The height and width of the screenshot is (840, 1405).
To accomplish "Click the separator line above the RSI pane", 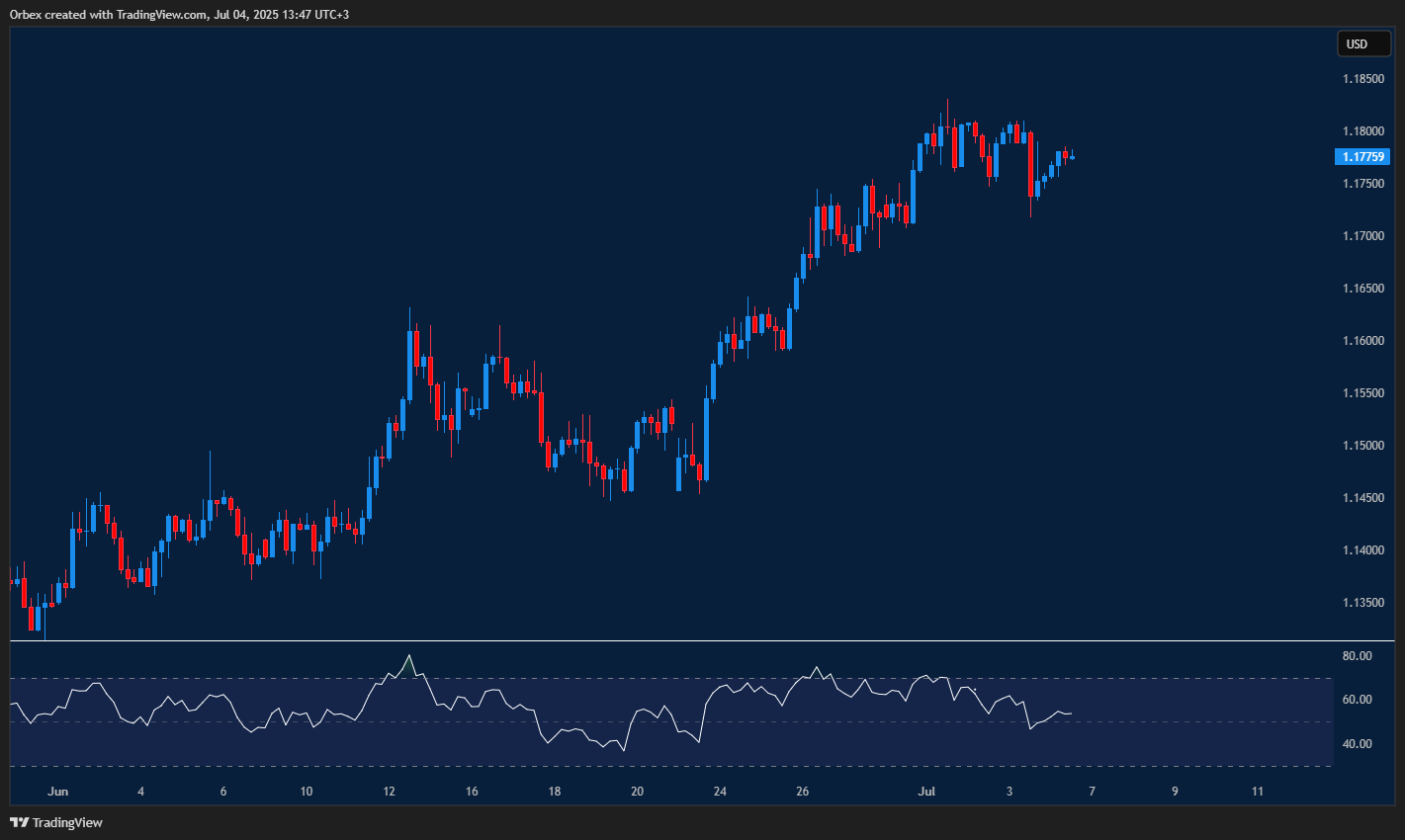I will 672,641.
